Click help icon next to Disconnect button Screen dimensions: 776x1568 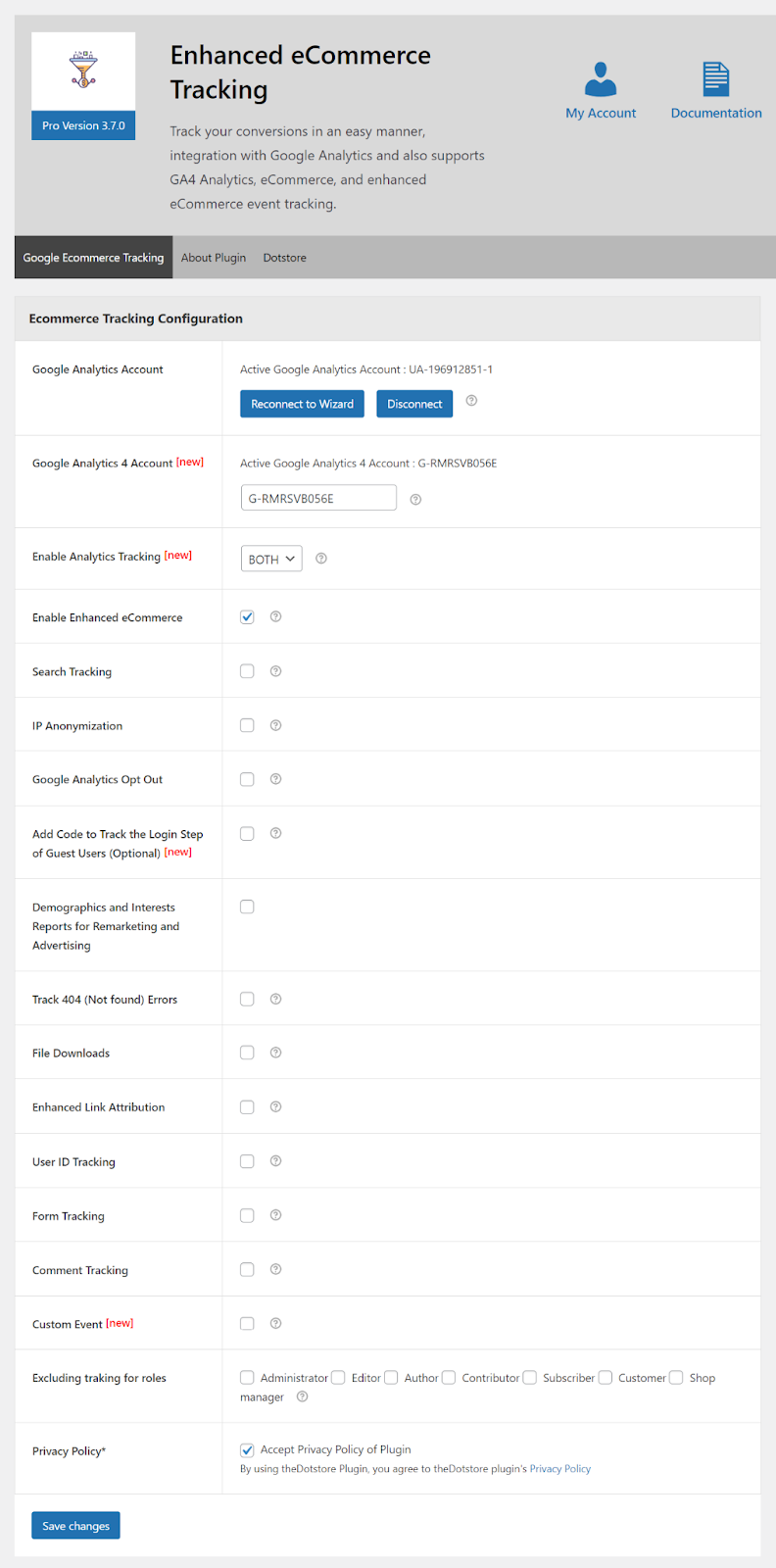pyautogui.click(x=471, y=401)
